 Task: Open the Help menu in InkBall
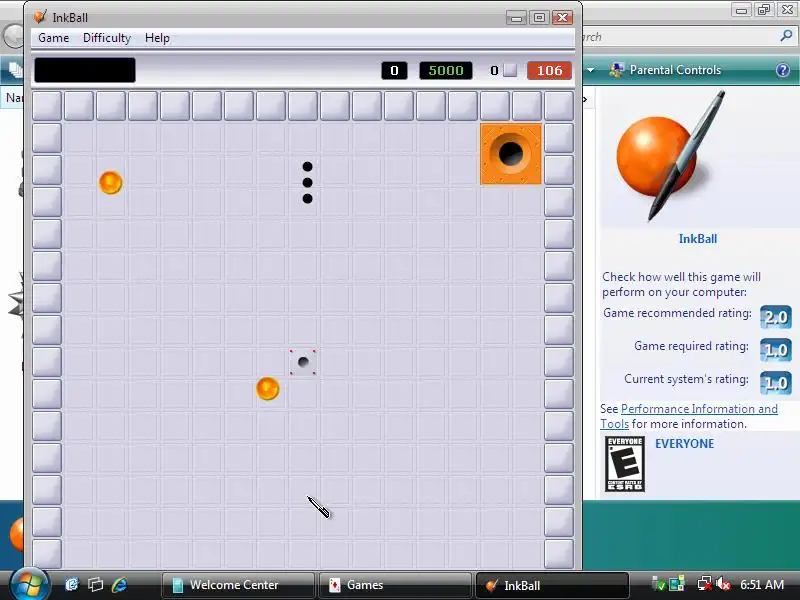tap(157, 38)
